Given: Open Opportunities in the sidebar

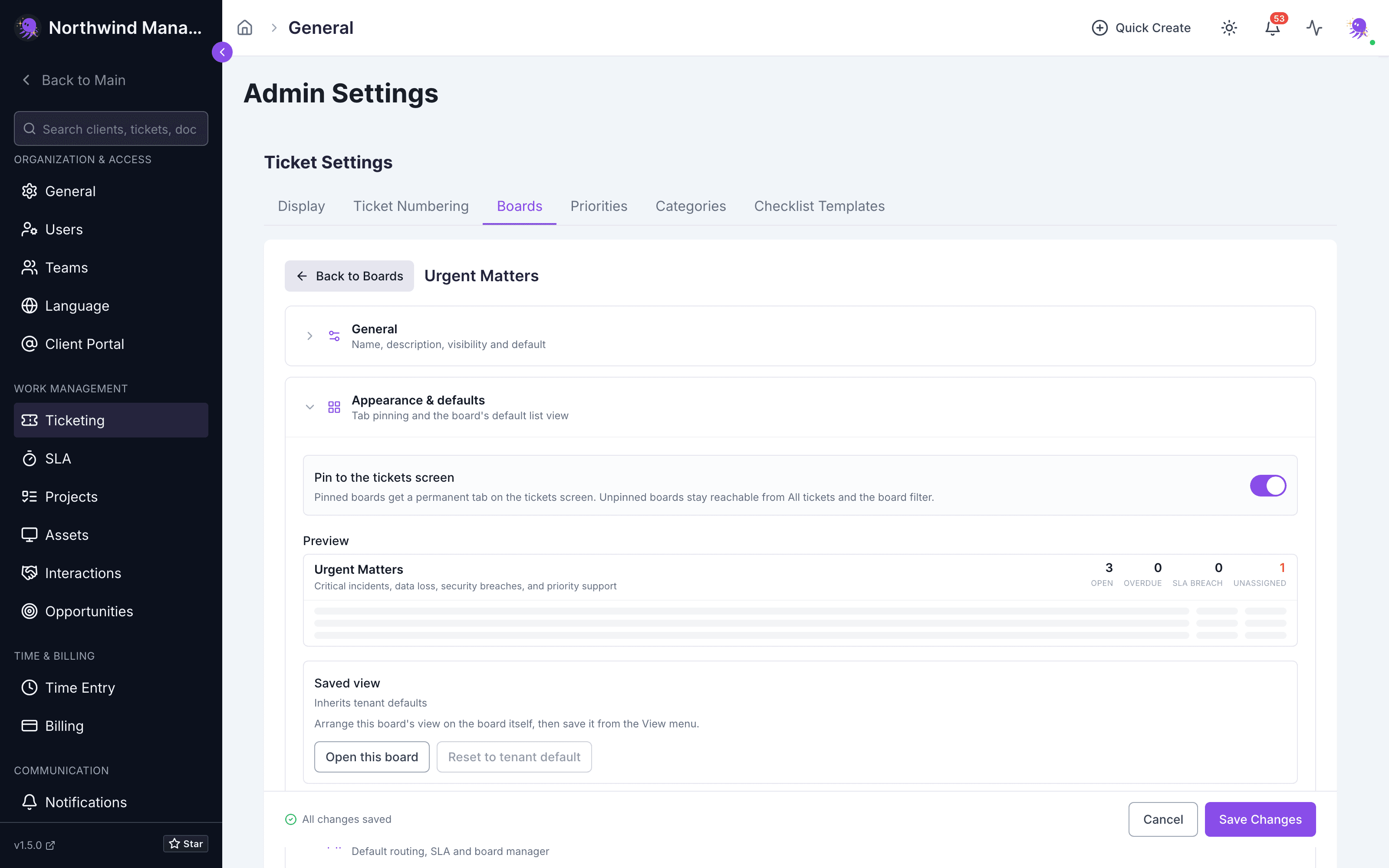Looking at the screenshot, I should 111,611.
